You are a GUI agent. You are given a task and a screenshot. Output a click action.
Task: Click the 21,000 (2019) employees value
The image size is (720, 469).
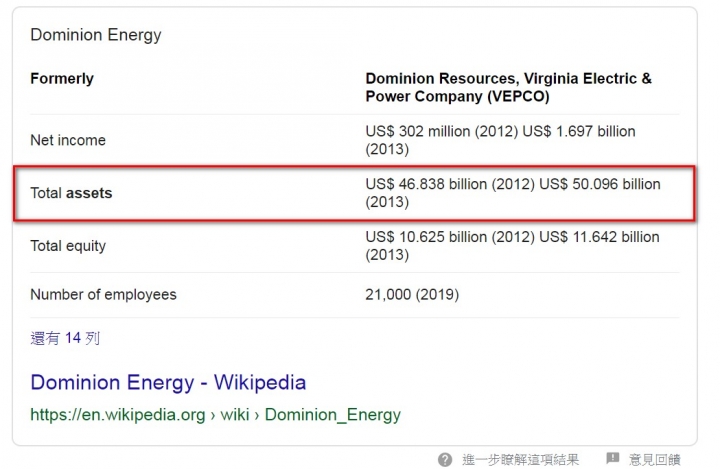(x=412, y=294)
